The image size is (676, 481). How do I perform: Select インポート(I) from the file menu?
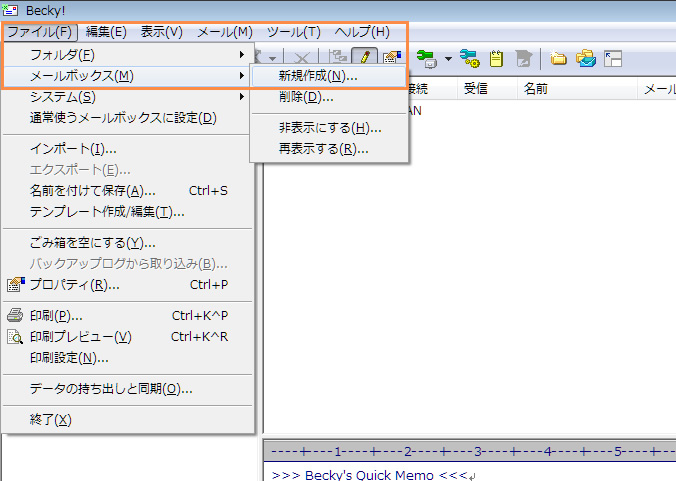73,149
